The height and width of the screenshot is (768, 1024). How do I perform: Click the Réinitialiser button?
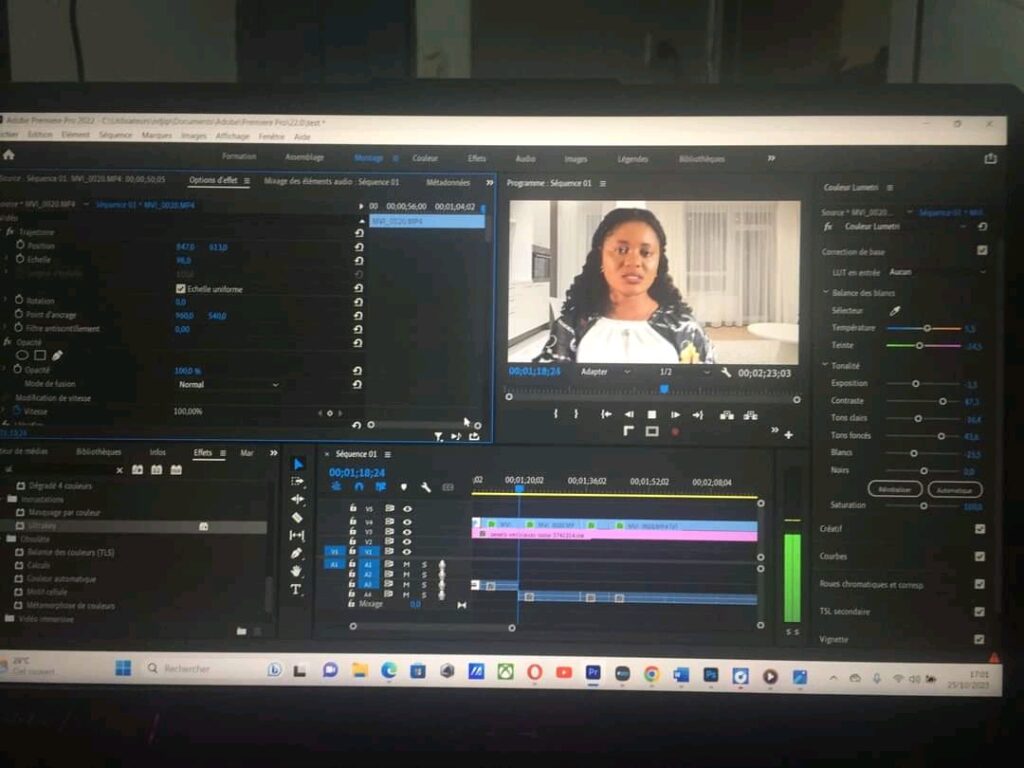(x=895, y=489)
